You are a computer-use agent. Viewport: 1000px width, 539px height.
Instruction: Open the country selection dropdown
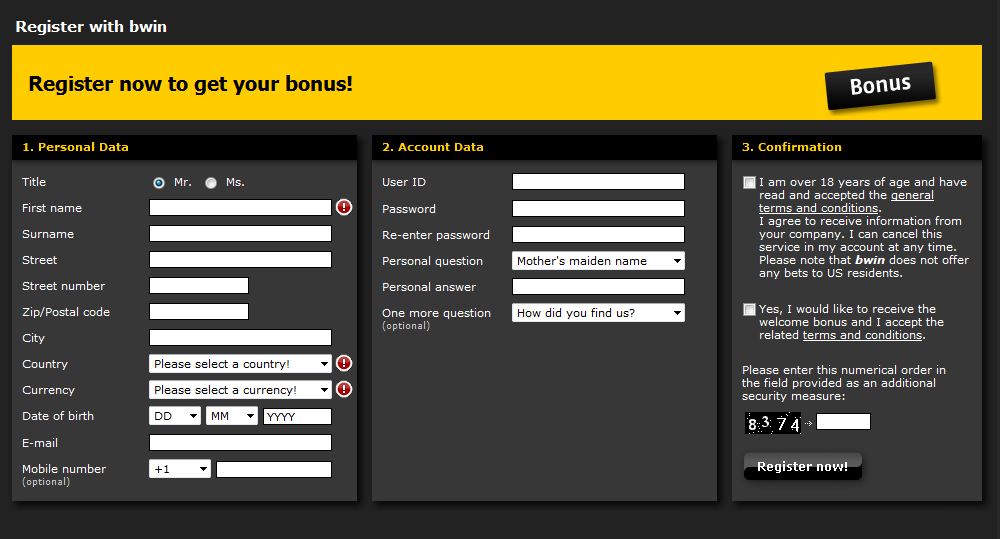(x=240, y=364)
